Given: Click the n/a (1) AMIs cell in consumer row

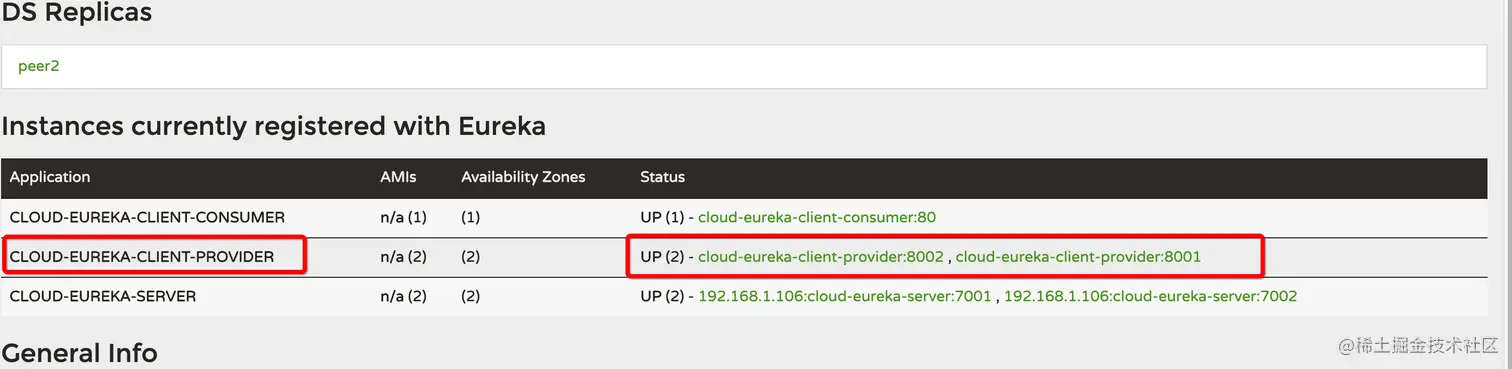Looking at the screenshot, I should tap(403, 217).
